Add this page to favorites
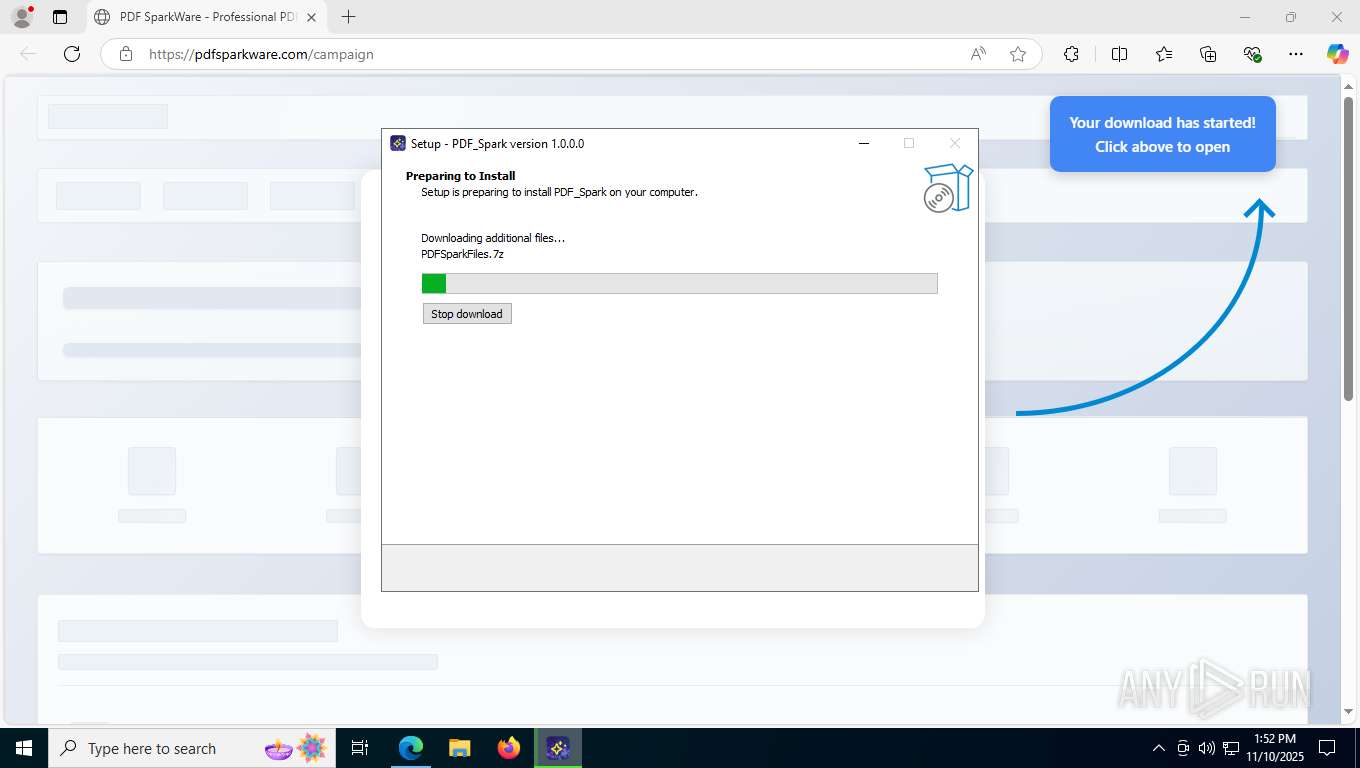The image size is (1360, 768). pos(1018,54)
